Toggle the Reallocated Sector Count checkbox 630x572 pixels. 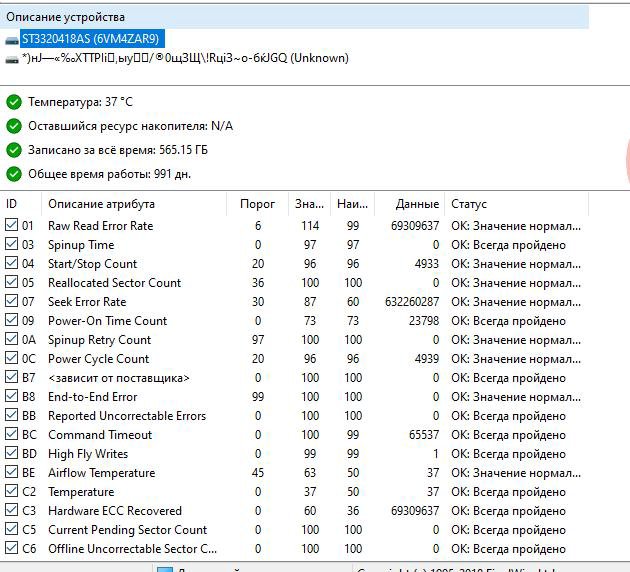pos(11,283)
